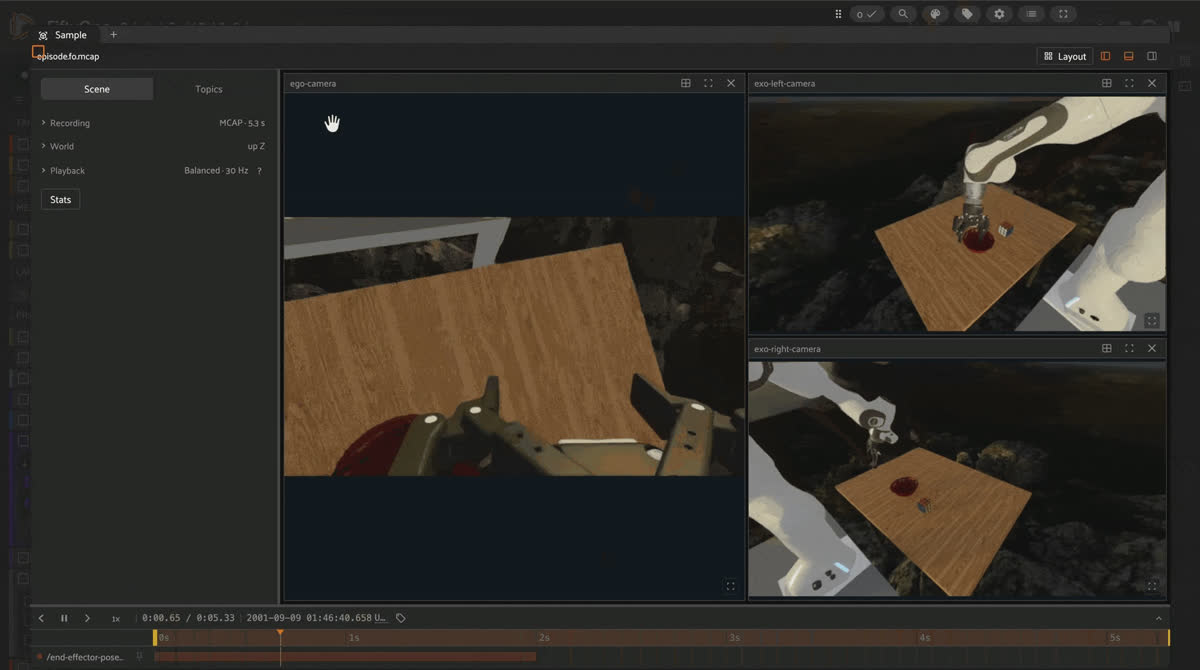Open the gear settings in top toolbar

(x=999, y=14)
